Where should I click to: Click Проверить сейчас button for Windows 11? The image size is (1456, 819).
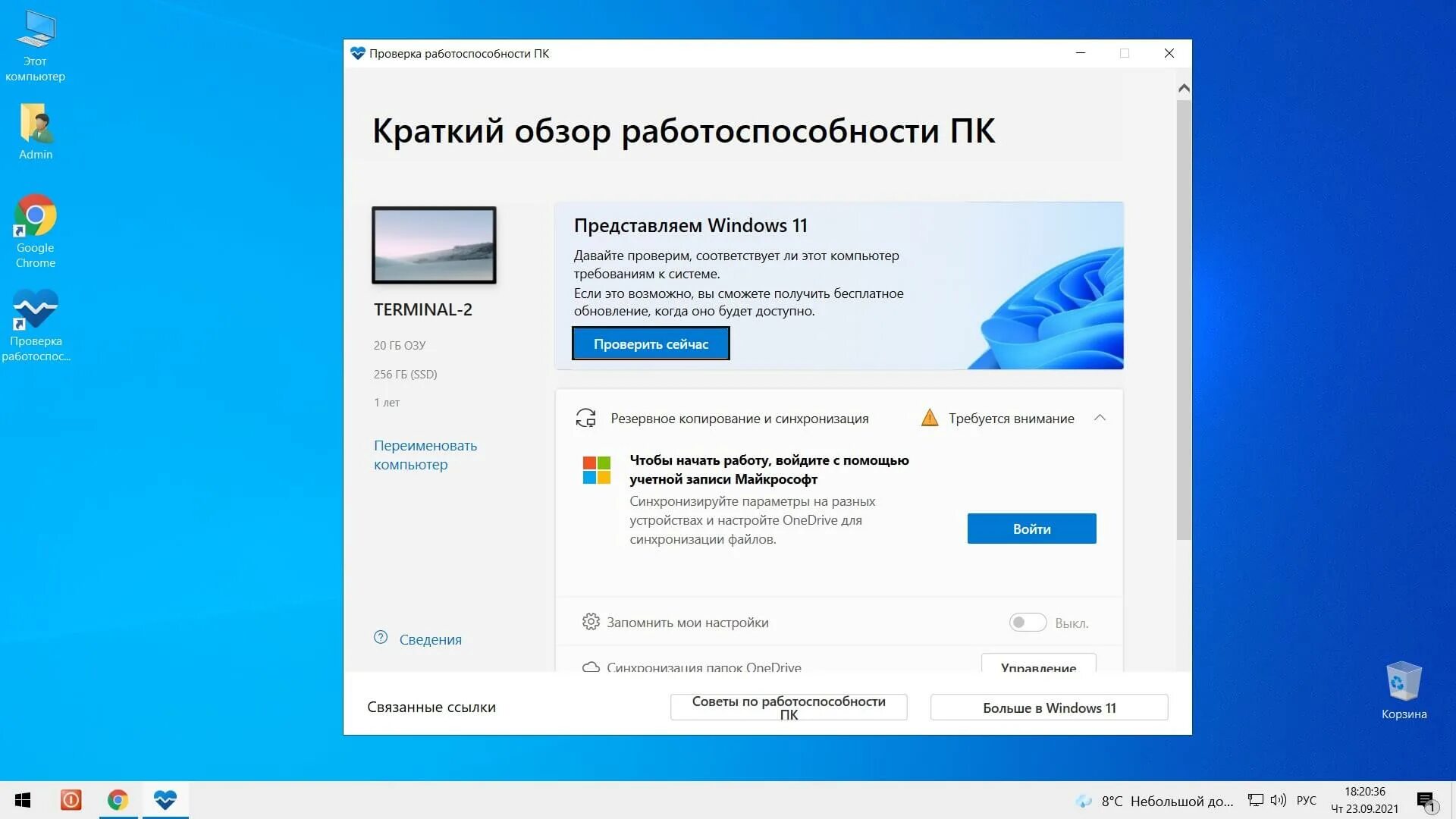point(649,343)
